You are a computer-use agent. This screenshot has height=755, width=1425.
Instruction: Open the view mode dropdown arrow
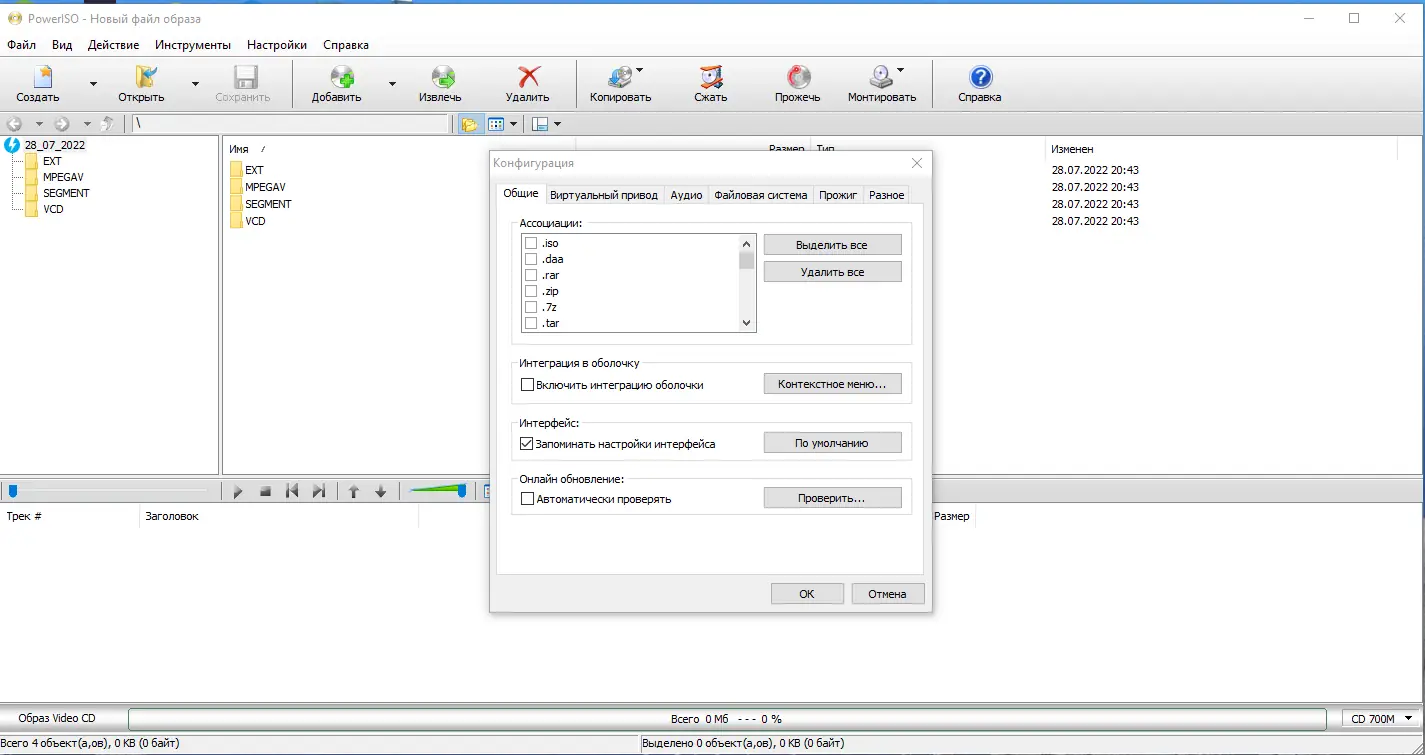[x=513, y=124]
